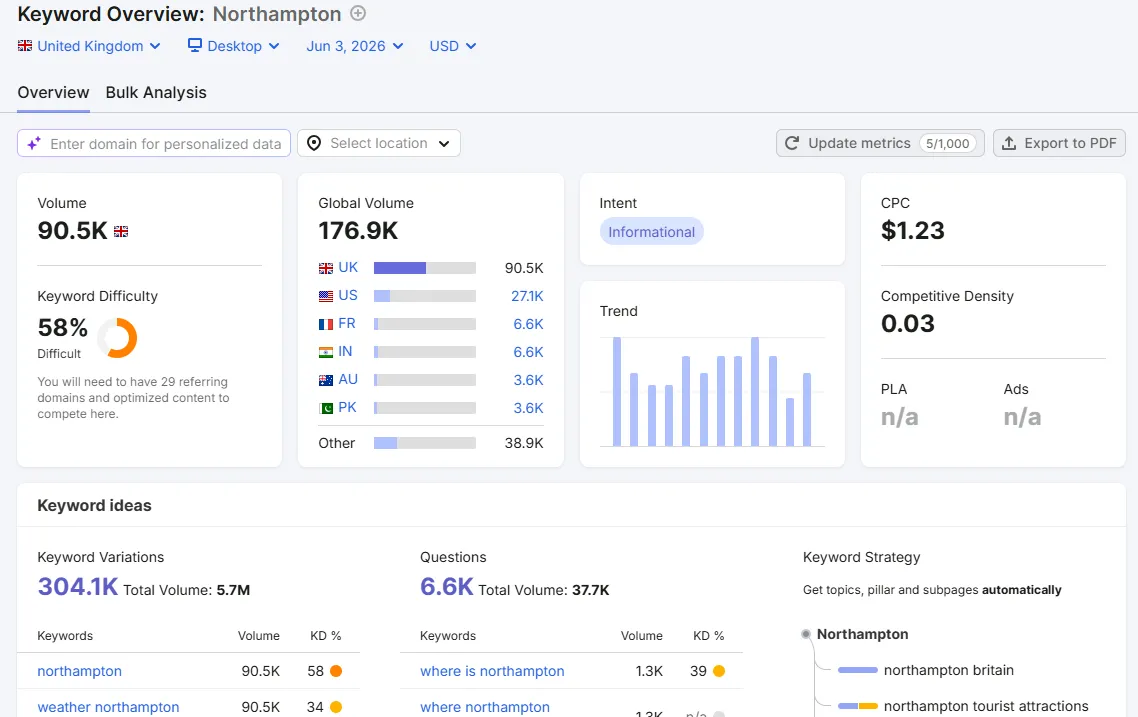
Task: Click the Ads n/a value
Action: point(1022,417)
